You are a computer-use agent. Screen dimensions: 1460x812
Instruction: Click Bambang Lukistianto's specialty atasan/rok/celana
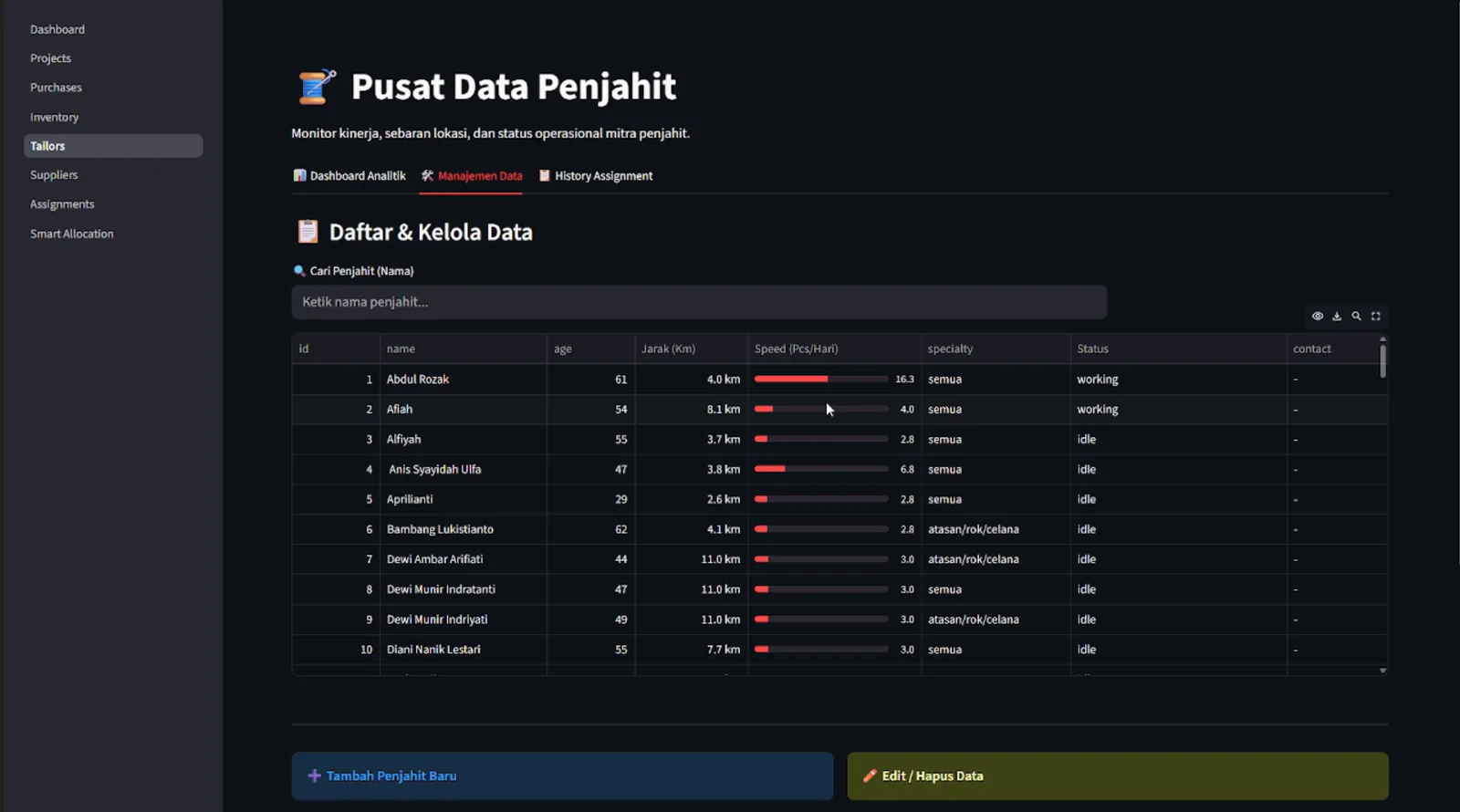click(x=996, y=529)
